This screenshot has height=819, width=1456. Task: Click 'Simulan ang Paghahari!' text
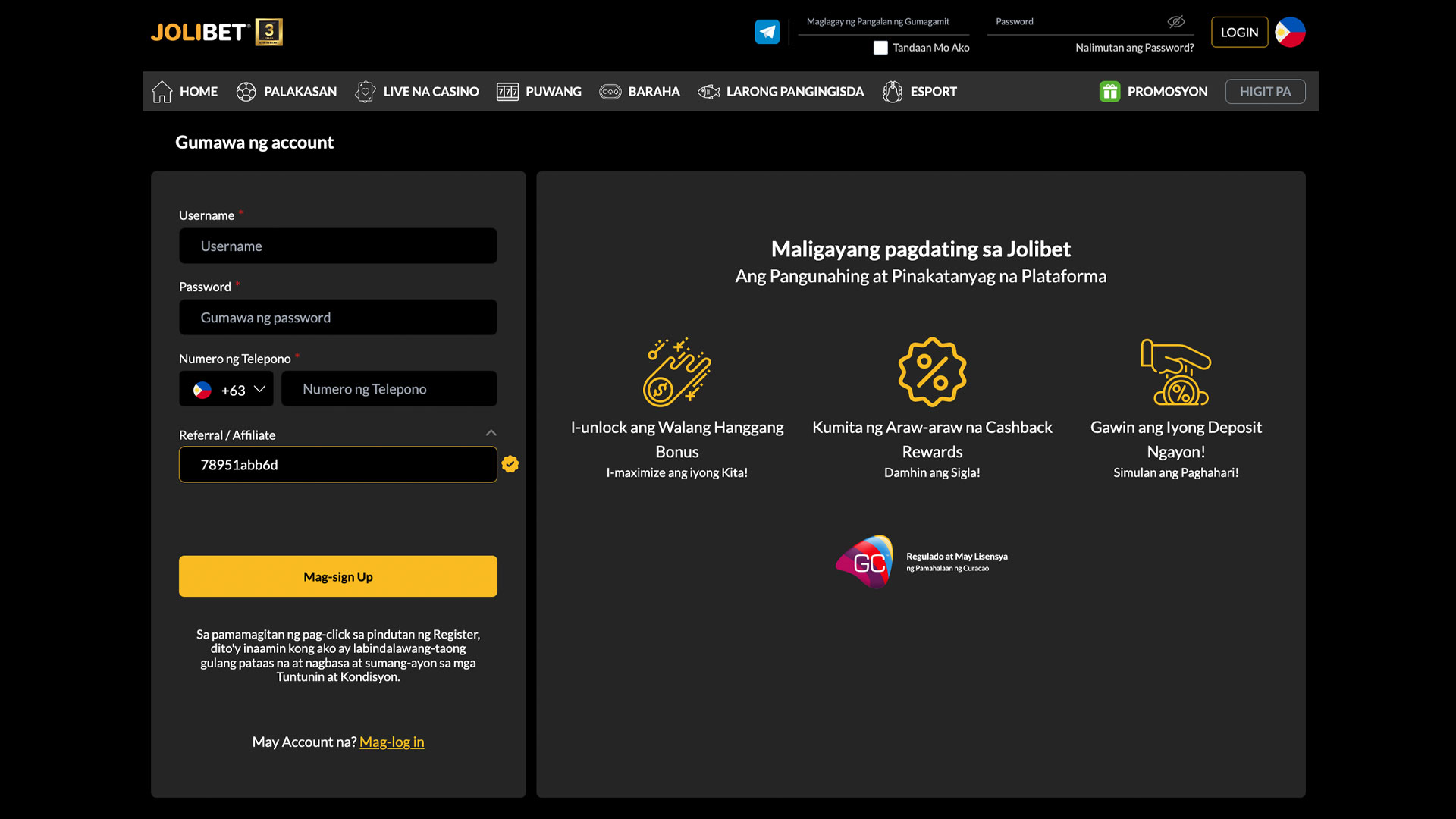tap(1176, 472)
